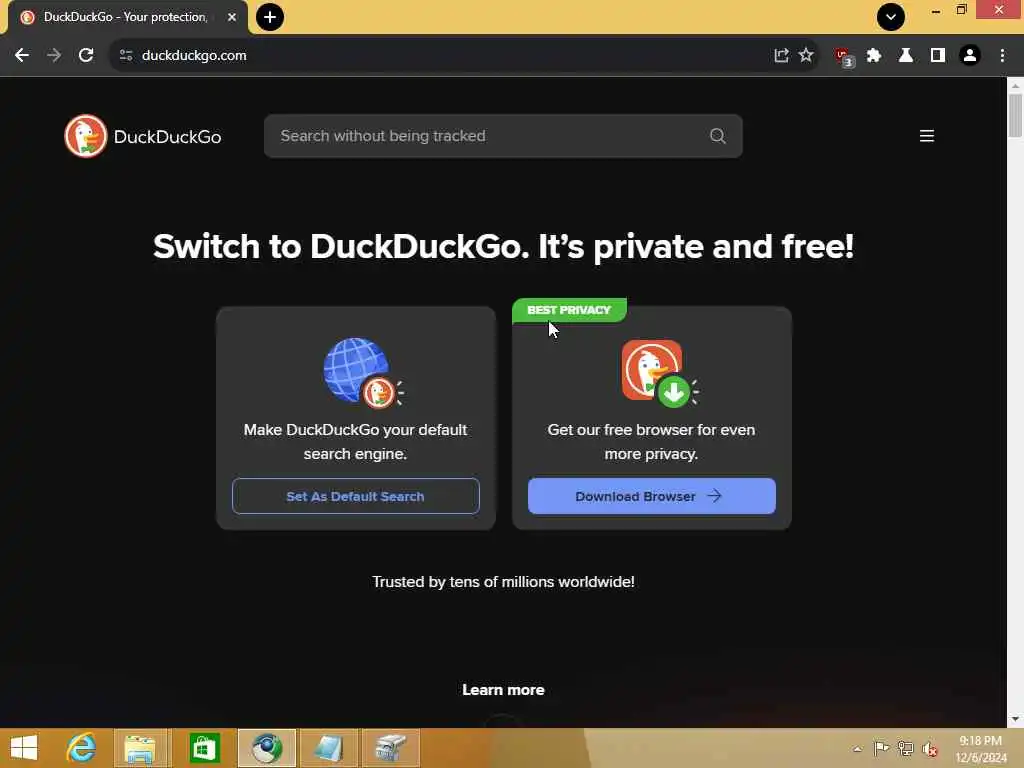The image size is (1024, 768).
Task: Bookmark this page with the star icon
Action: coord(807,56)
